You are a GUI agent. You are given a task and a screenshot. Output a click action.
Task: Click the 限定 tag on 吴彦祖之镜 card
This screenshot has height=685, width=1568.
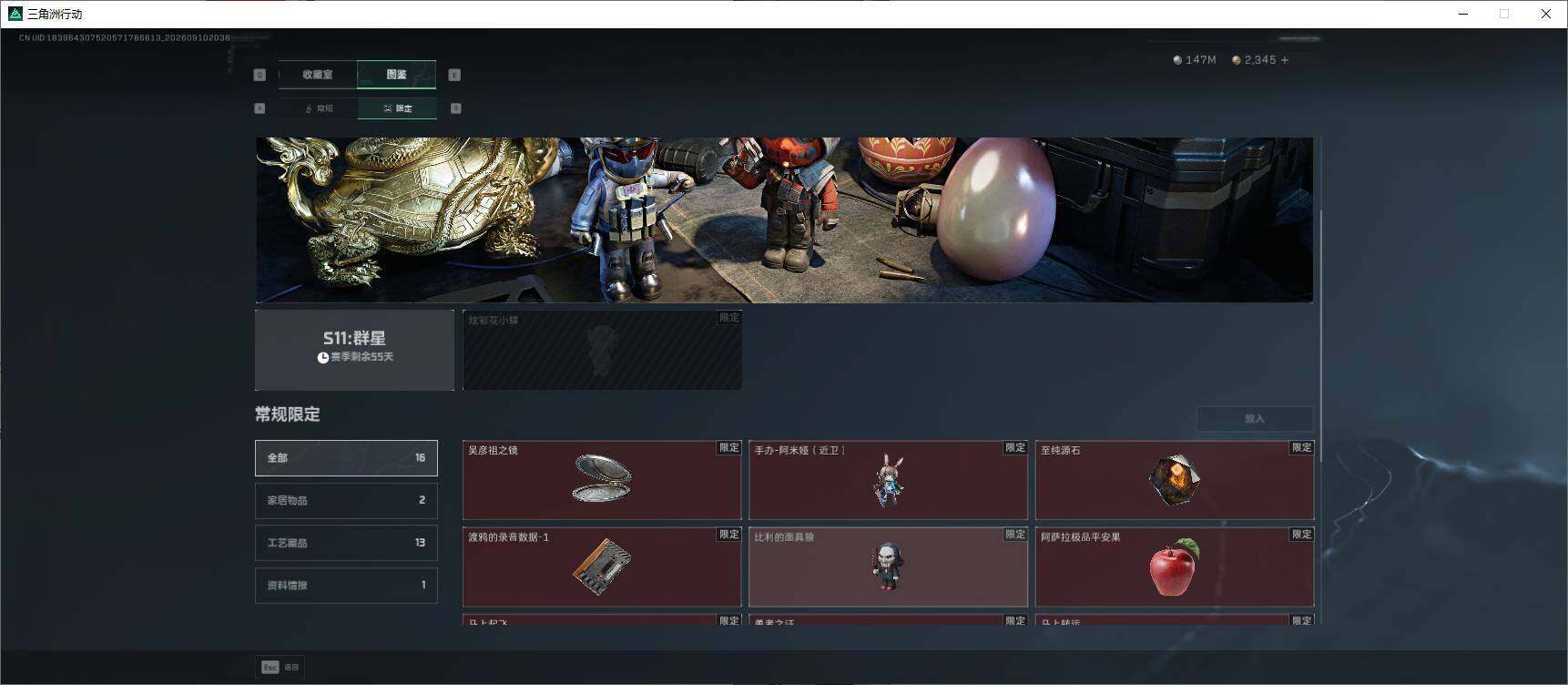pos(729,448)
